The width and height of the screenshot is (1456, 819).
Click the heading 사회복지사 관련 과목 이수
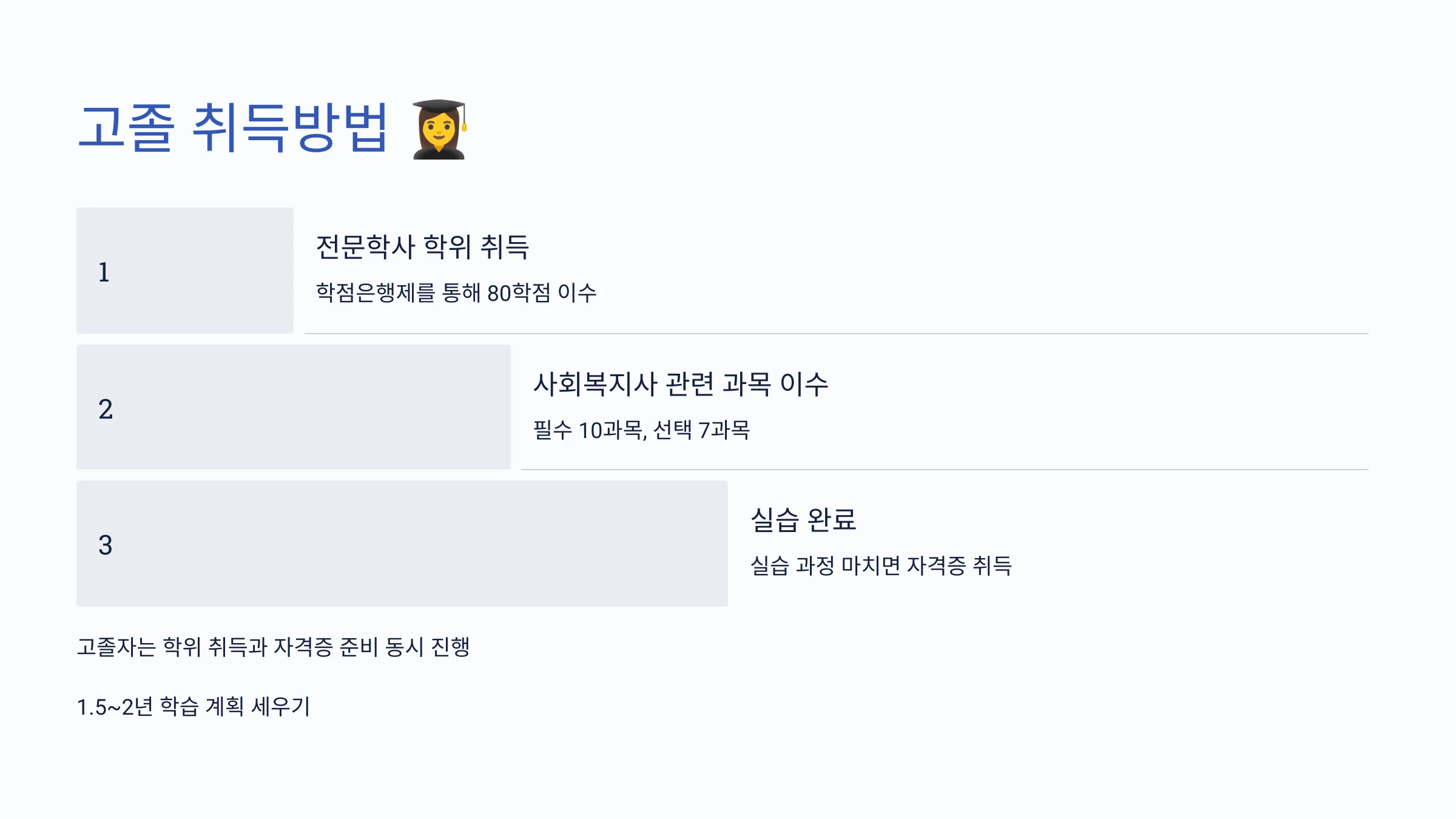point(681,384)
